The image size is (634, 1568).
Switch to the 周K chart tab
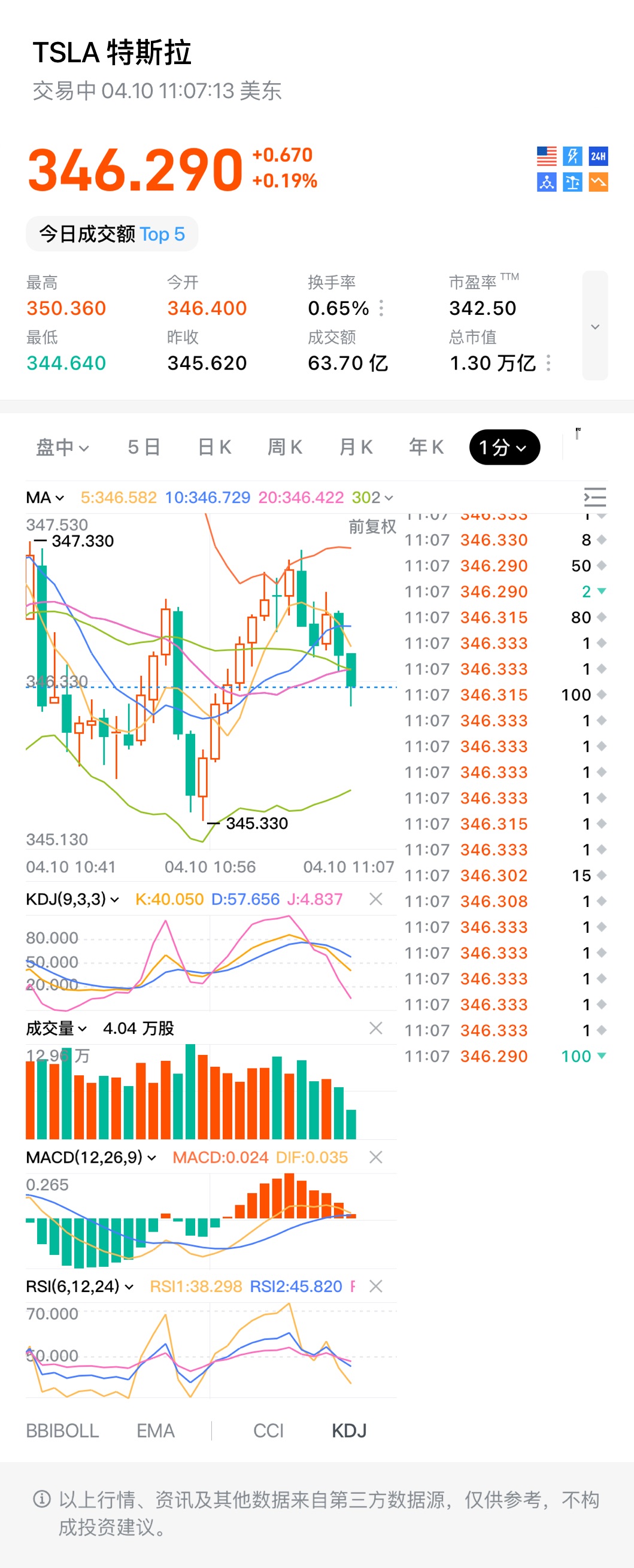point(285,447)
